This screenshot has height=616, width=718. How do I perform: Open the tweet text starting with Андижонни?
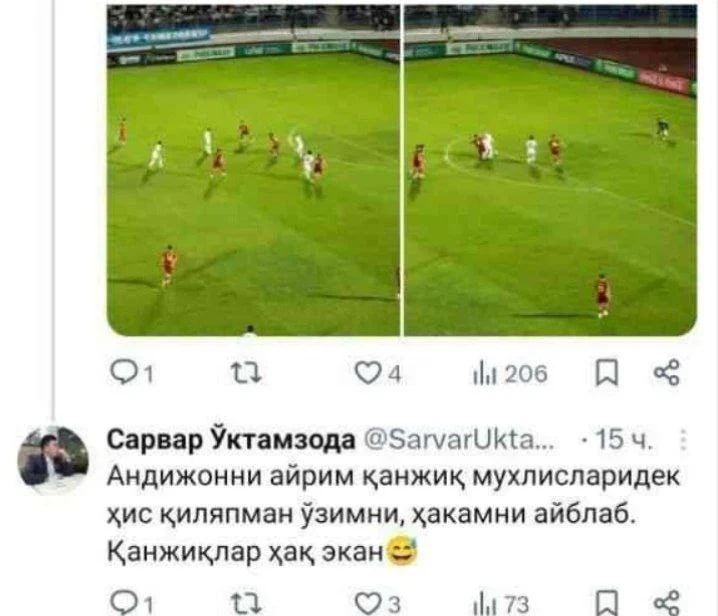click(x=394, y=514)
